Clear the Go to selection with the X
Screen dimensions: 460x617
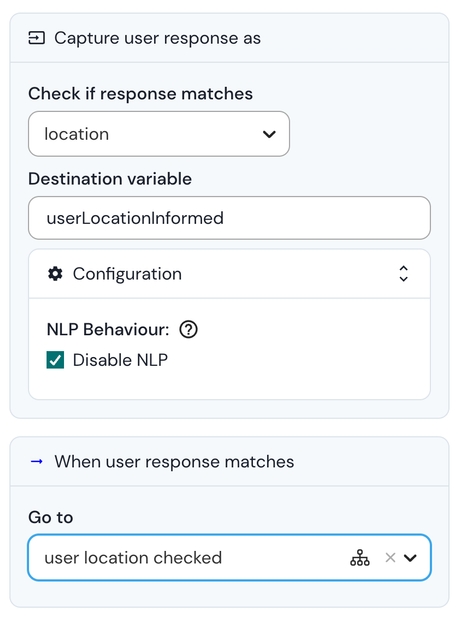tap(390, 558)
